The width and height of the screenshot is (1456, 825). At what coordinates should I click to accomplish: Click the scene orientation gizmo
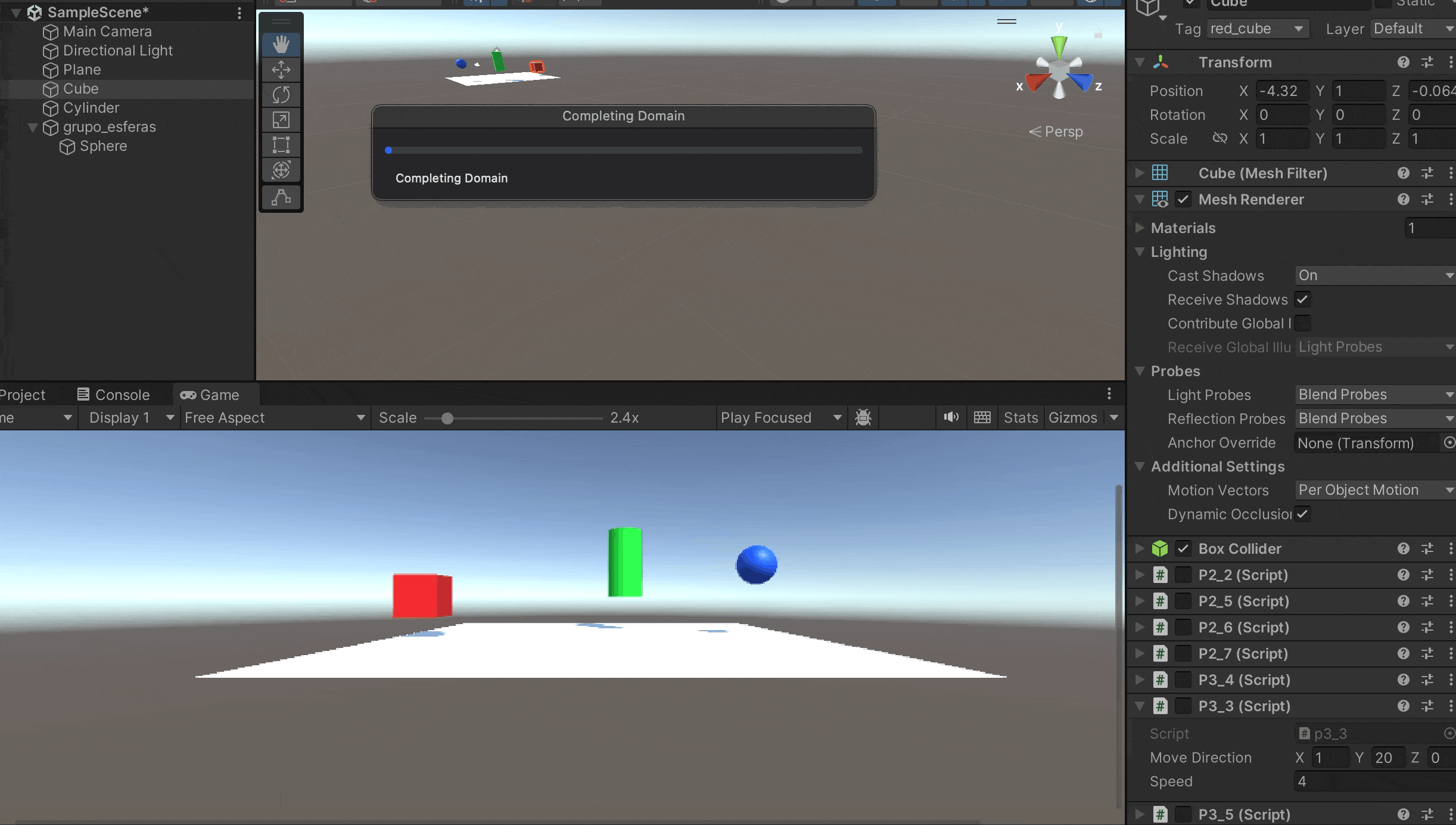(1059, 72)
